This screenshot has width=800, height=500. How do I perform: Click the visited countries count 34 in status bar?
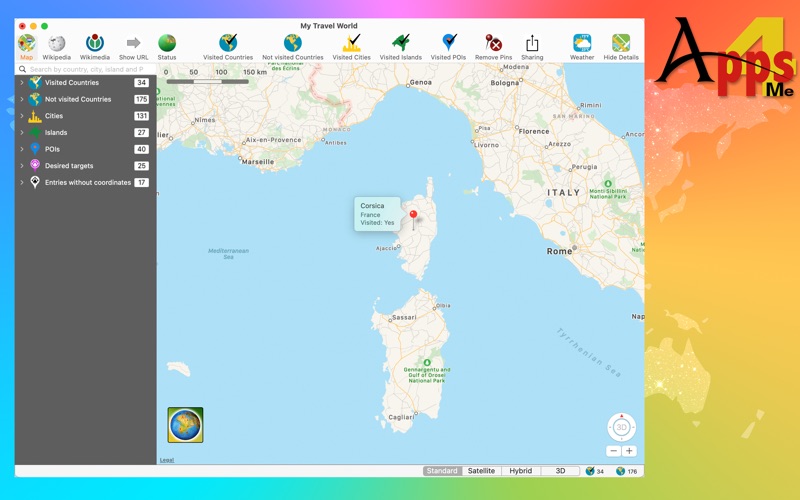[595, 471]
